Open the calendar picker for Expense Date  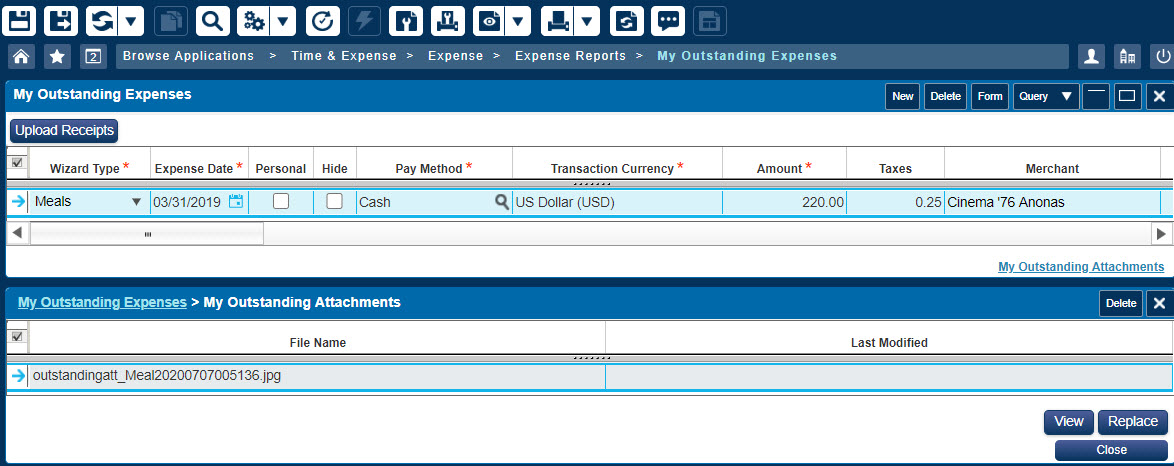click(x=236, y=202)
